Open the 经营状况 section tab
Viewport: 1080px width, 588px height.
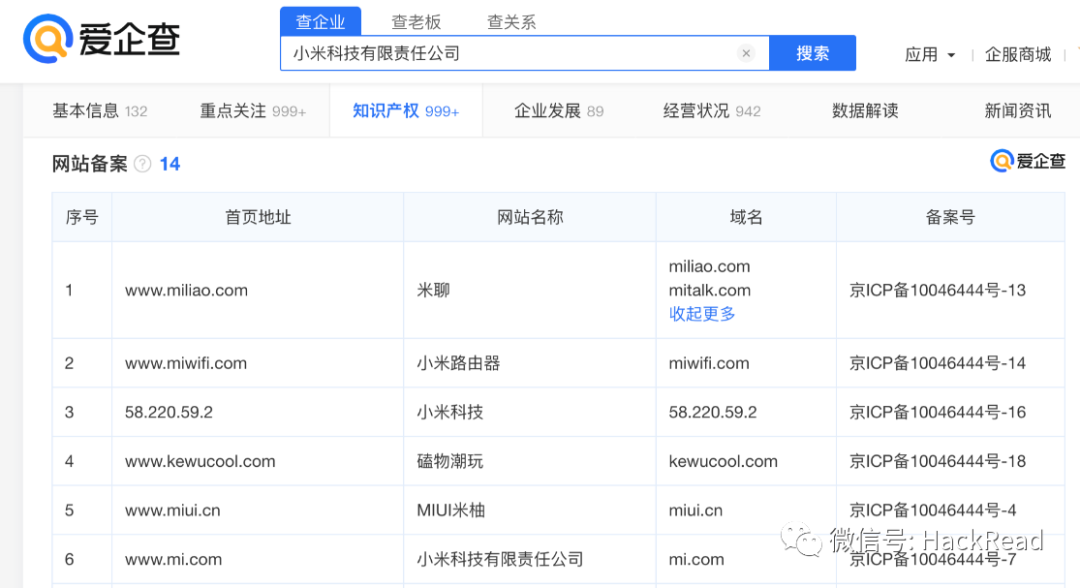712,111
